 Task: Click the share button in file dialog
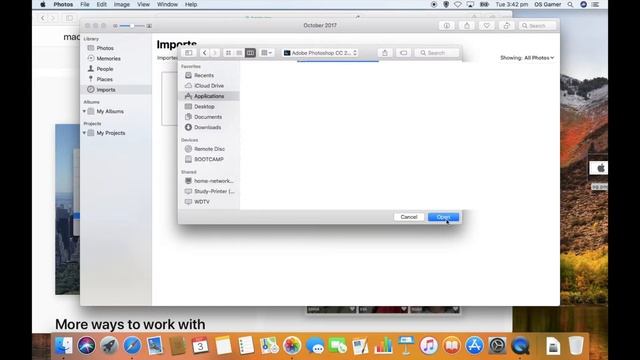click(385, 53)
